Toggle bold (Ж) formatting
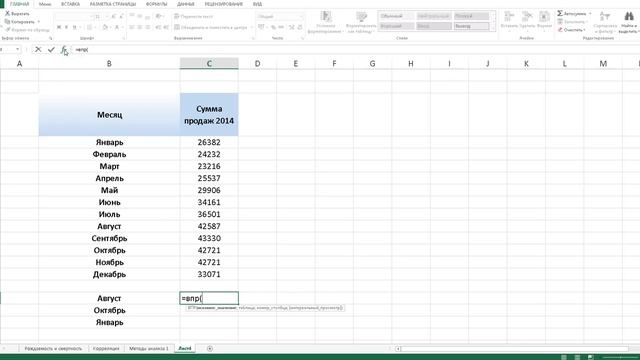This screenshot has height=360, width=640. (x=59, y=27)
